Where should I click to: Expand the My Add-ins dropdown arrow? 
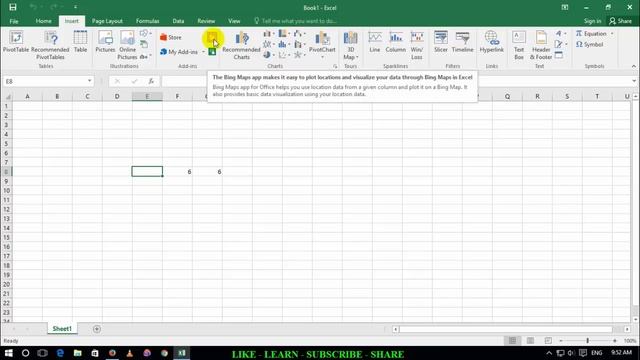pos(203,52)
